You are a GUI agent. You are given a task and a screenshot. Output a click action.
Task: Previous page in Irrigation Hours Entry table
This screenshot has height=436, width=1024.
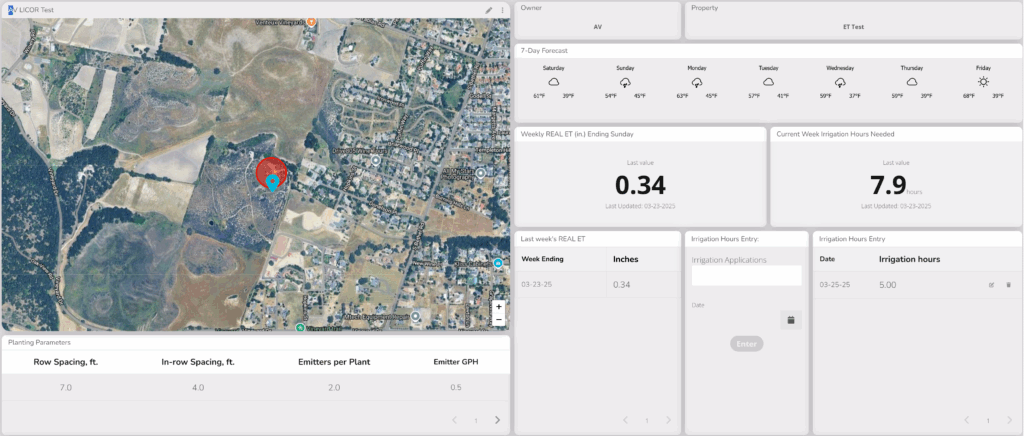pyautogui.click(x=966, y=421)
